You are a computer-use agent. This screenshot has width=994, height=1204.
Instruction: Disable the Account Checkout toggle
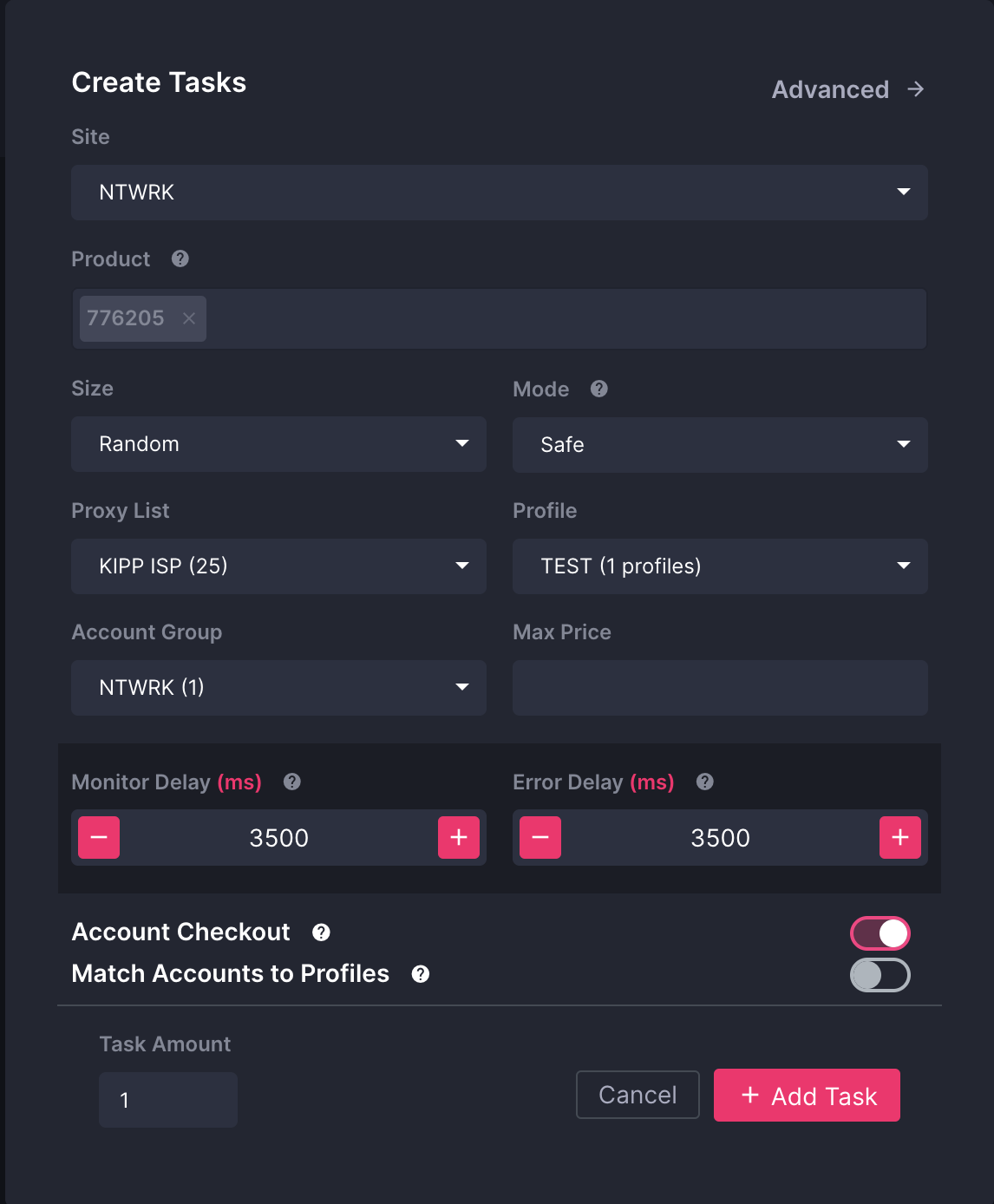[880, 933]
